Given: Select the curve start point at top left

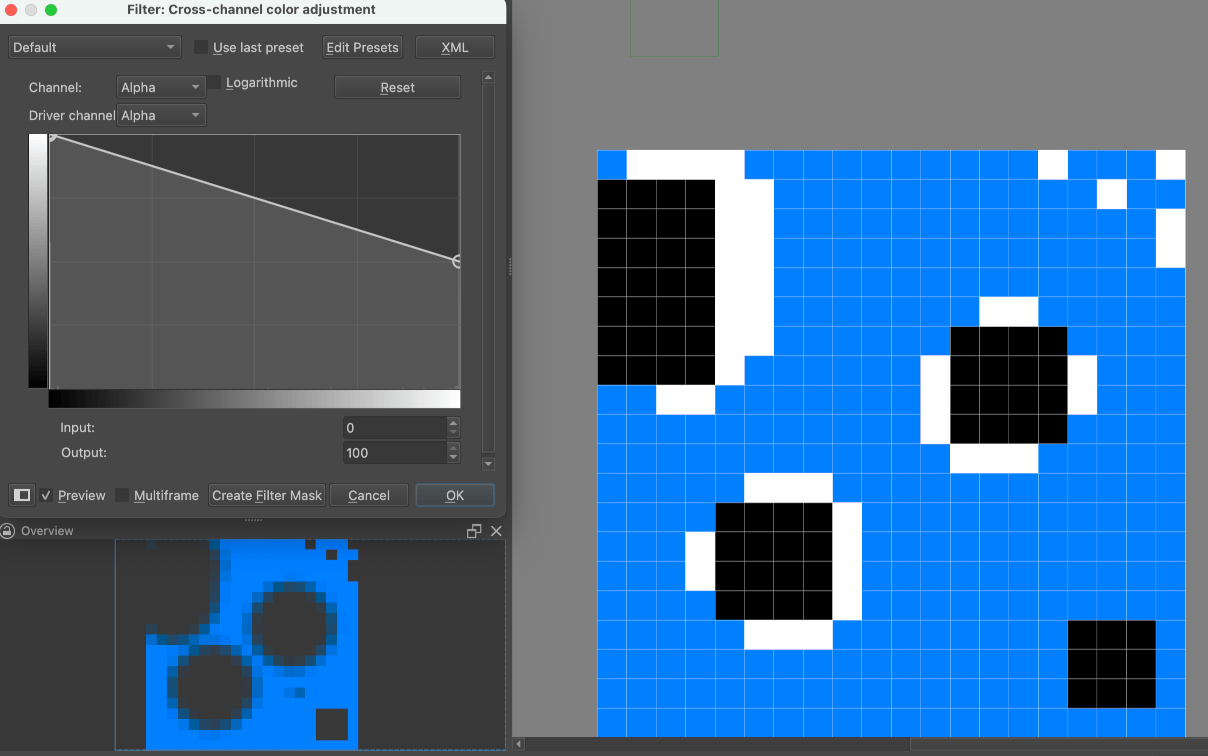Looking at the screenshot, I should point(52,137).
